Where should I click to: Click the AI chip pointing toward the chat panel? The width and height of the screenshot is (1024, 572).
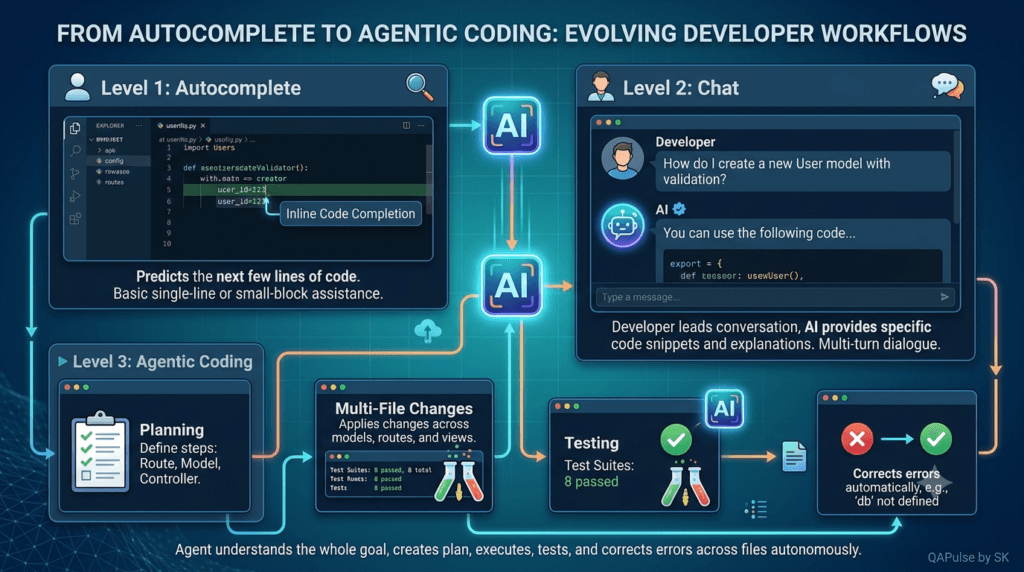512,286
